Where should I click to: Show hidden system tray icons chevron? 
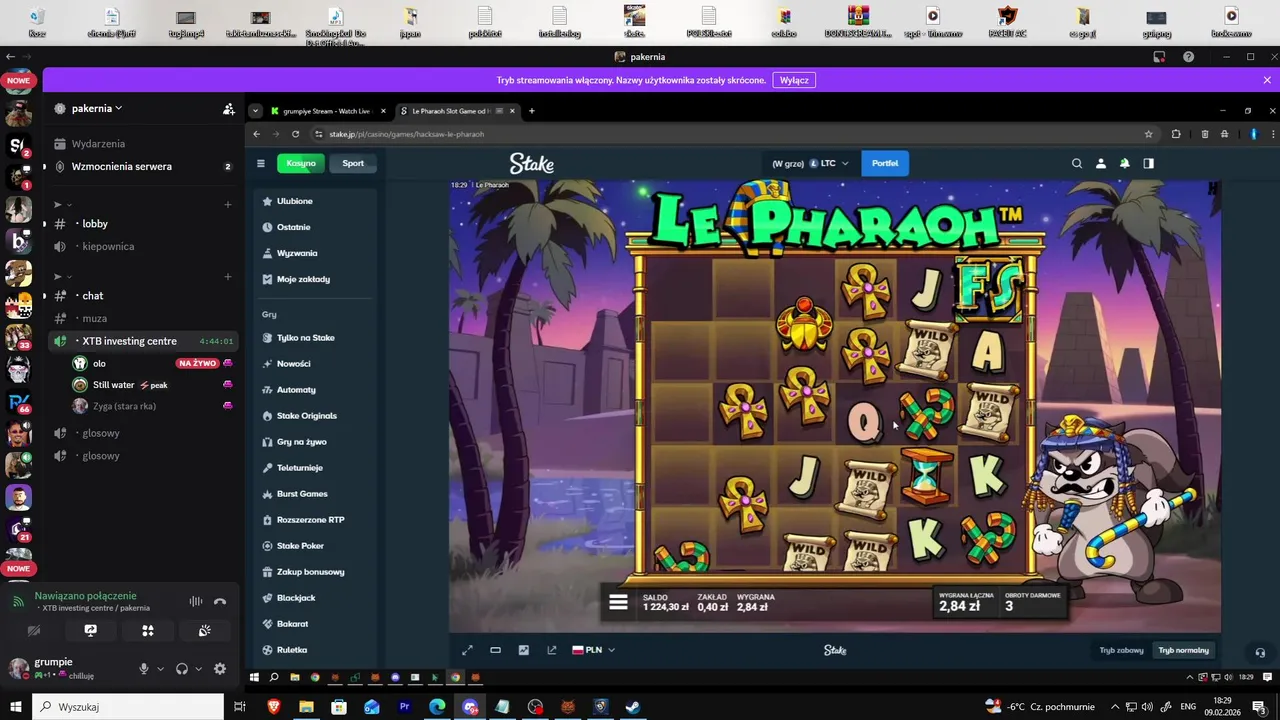pyautogui.click(x=1115, y=707)
